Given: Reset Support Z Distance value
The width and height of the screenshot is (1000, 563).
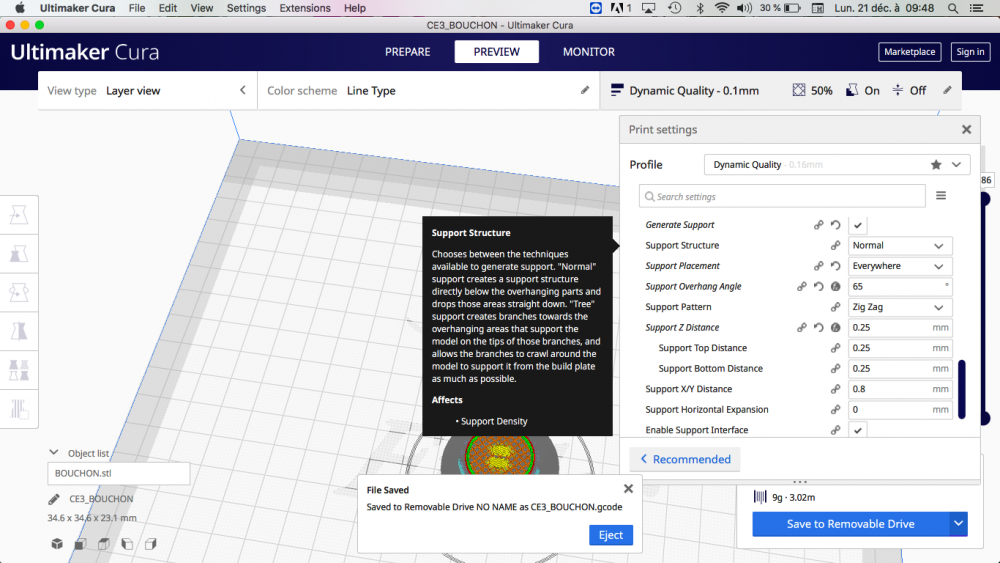Looking at the screenshot, I should [x=818, y=327].
